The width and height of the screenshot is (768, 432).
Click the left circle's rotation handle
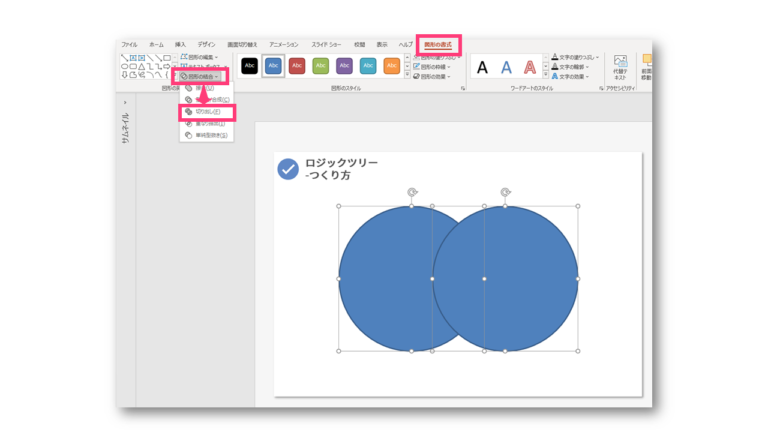(x=412, y=192)
